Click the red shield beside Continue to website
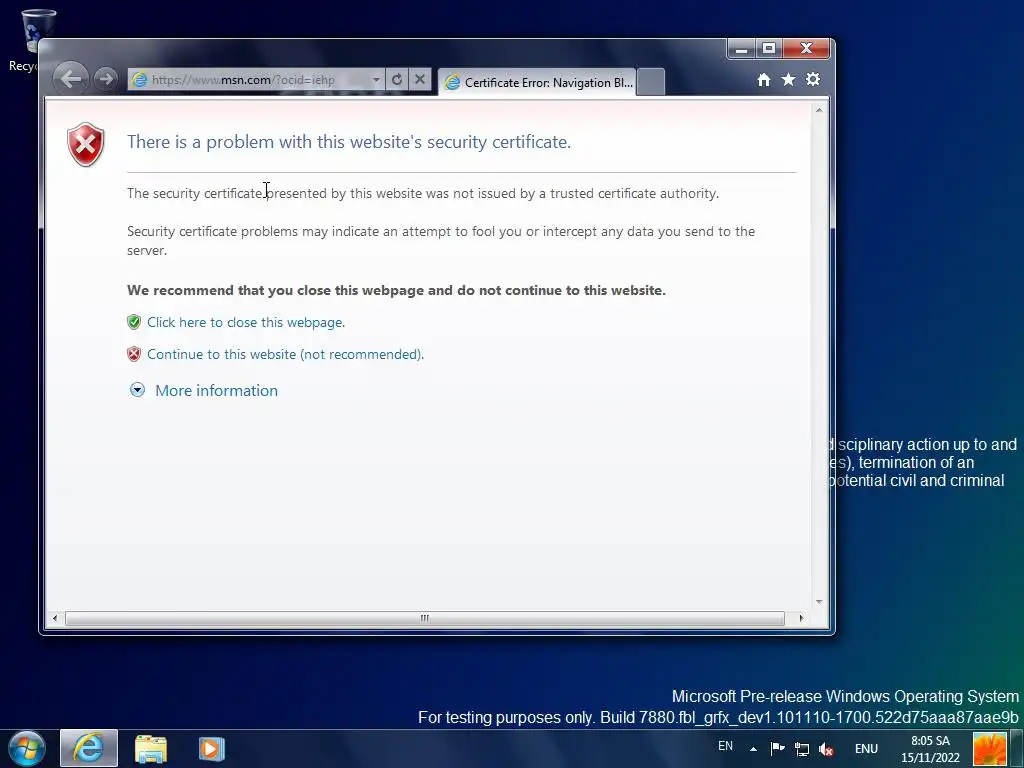This screenshot has width=1024, height=768. point(134,354)
